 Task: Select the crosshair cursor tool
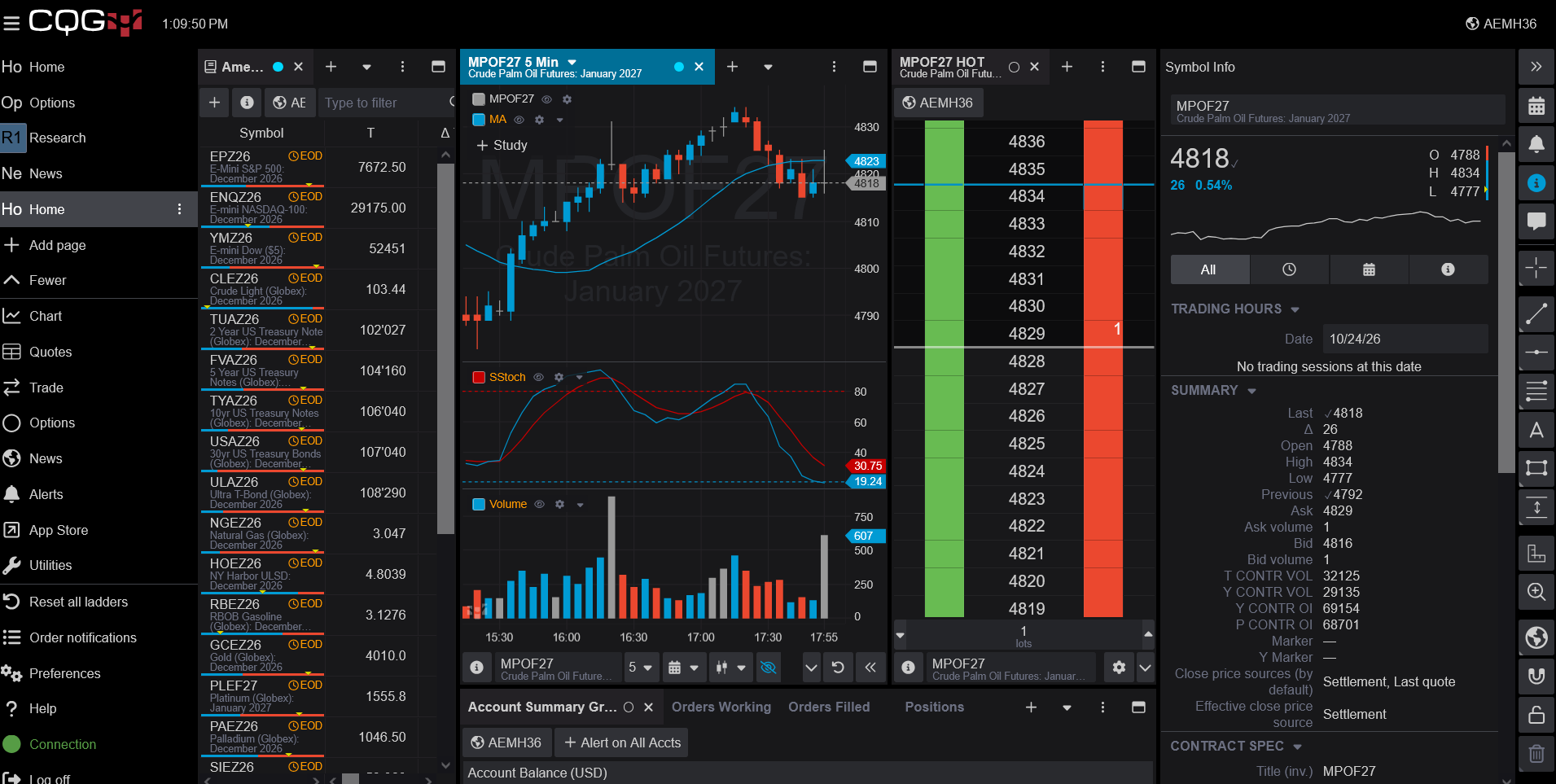point(1536,268)
